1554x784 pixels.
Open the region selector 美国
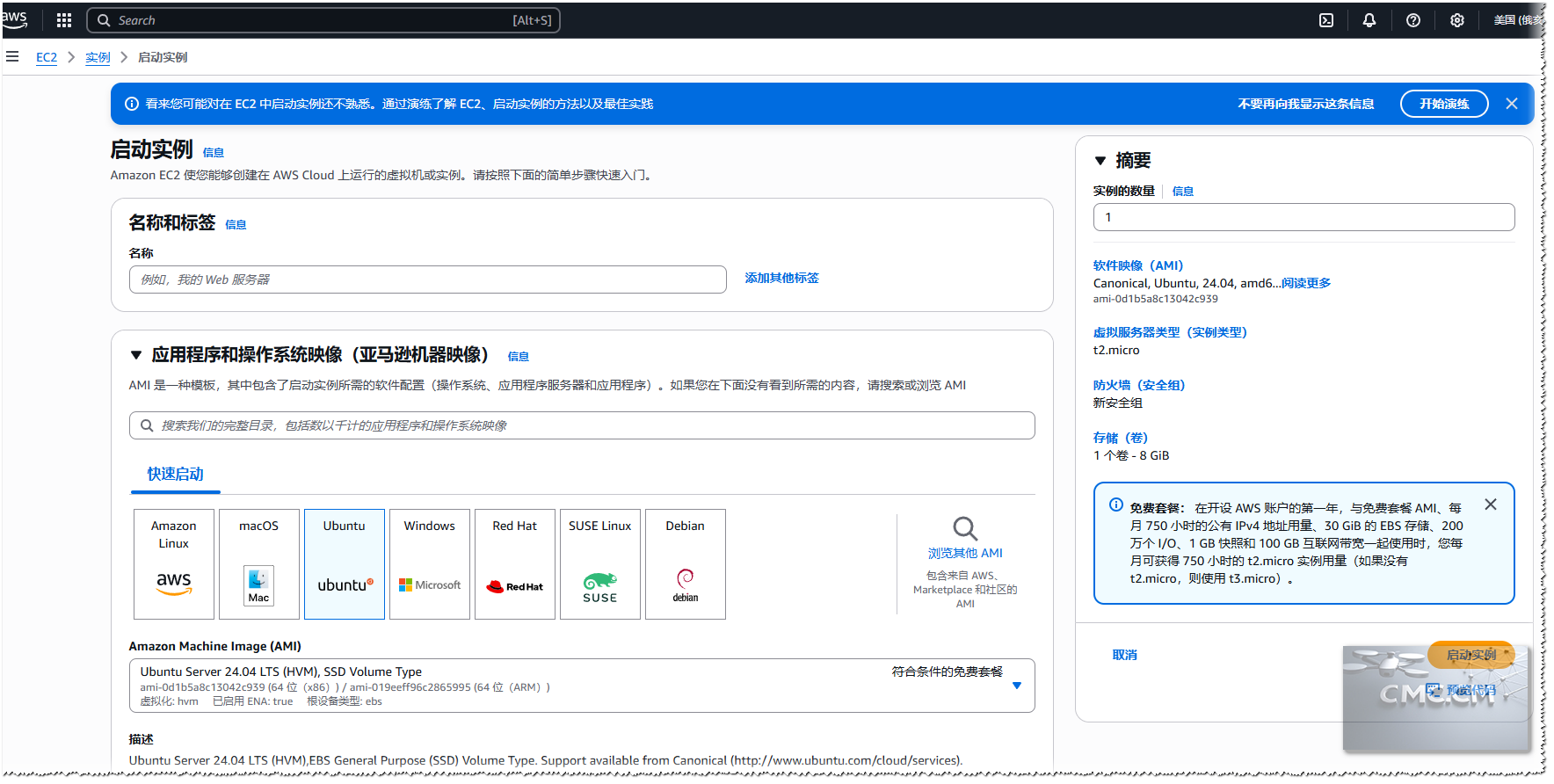coord(1517,20)
